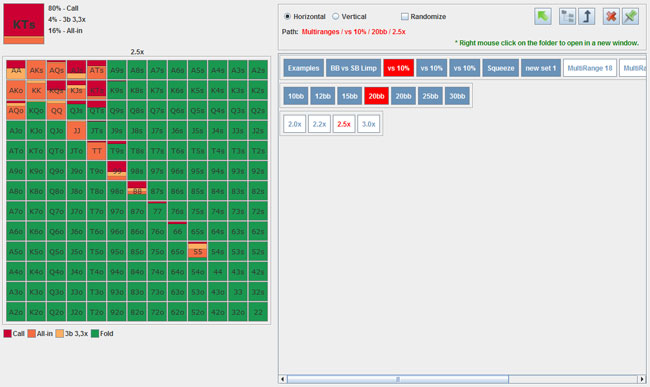Select the 22 pair cell in the grid
The height and width of the screenshot is (387, 650).
(258, 312)
